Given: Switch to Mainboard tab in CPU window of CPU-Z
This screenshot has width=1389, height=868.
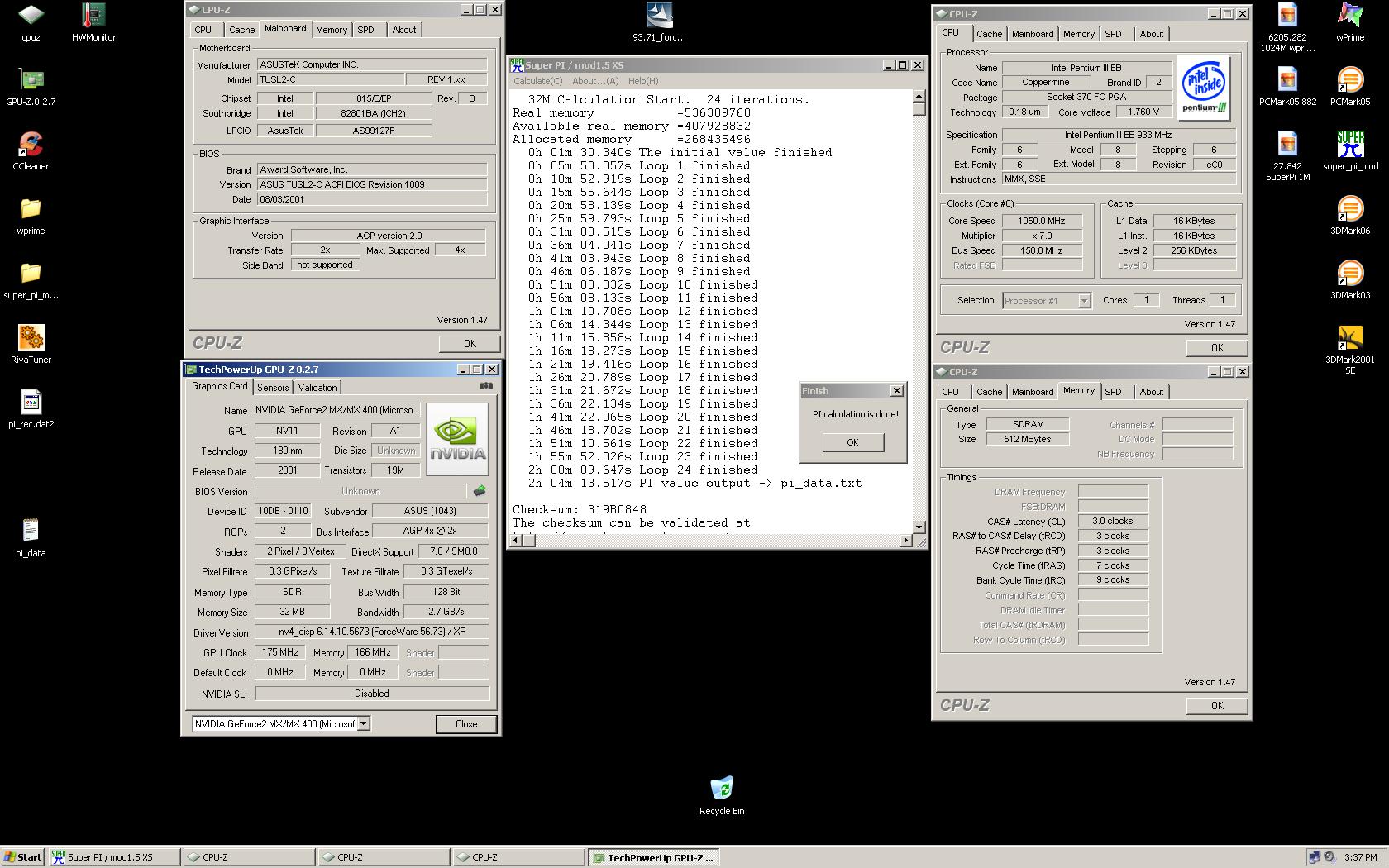Looking at the screenshot, I should tap(1033, 34).
